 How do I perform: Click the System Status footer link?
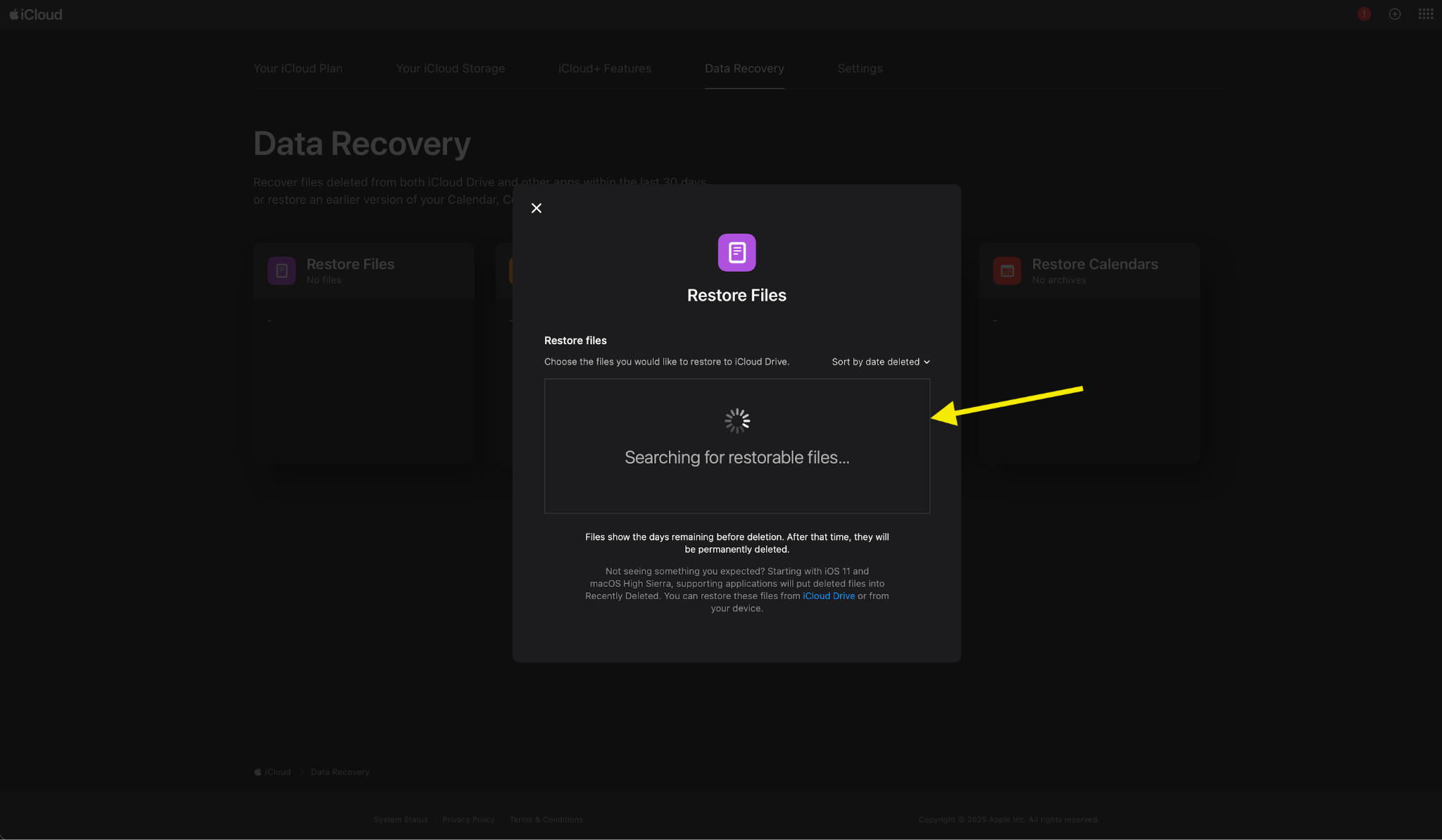(x=401, y=819)
